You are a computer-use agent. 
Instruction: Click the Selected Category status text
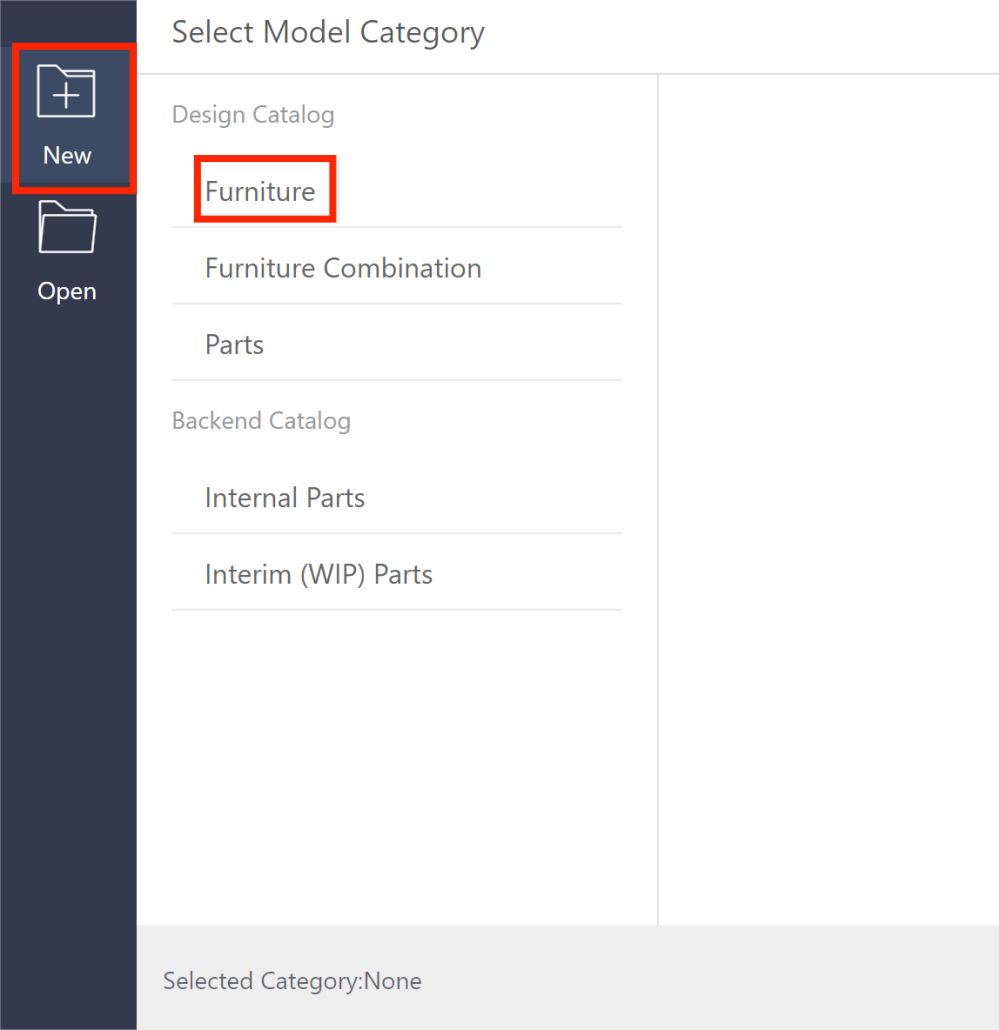(262, 981)
